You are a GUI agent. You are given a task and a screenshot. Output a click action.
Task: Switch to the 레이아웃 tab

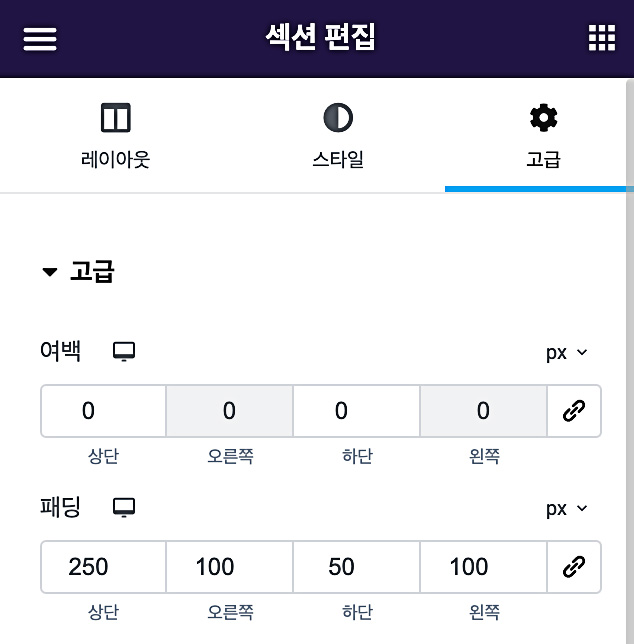(116, 136)
